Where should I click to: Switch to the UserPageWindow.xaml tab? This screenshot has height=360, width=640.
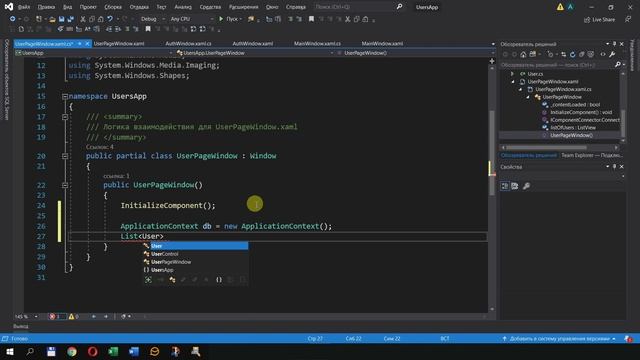tap(119, 43)
